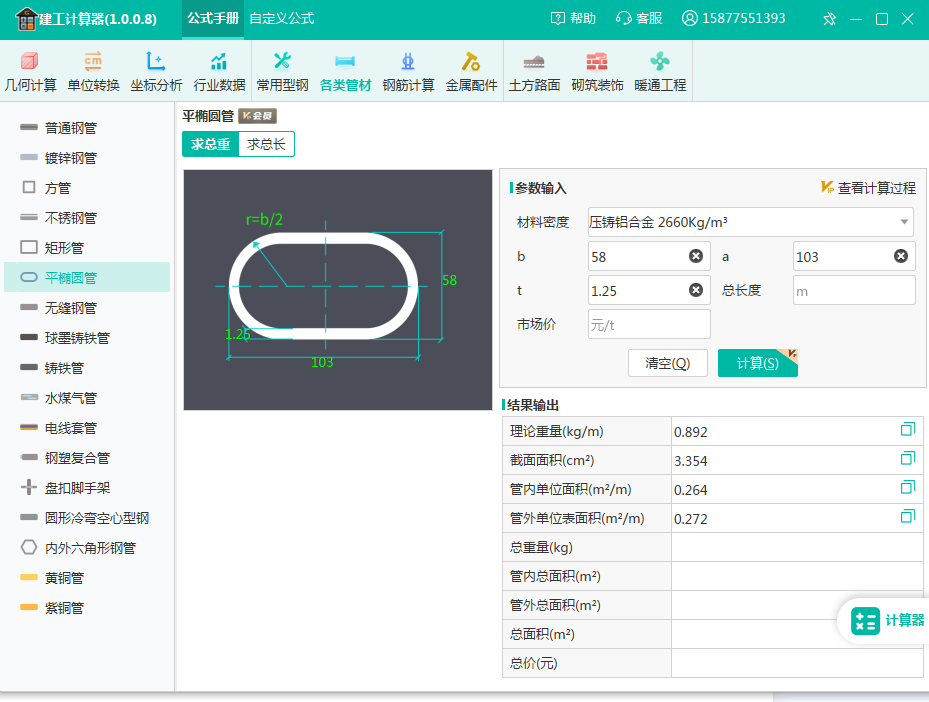Clear the b input value 58

coord(696,256)
